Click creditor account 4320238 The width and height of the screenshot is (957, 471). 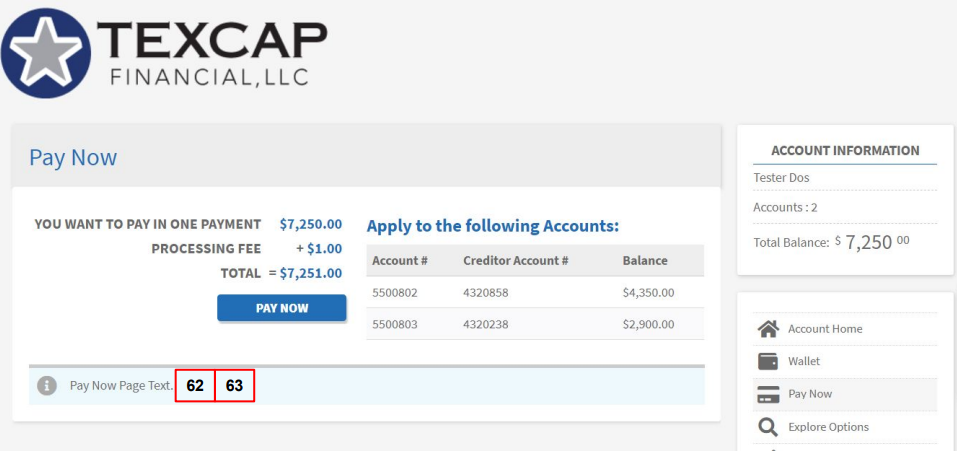(x=486, y=325)
